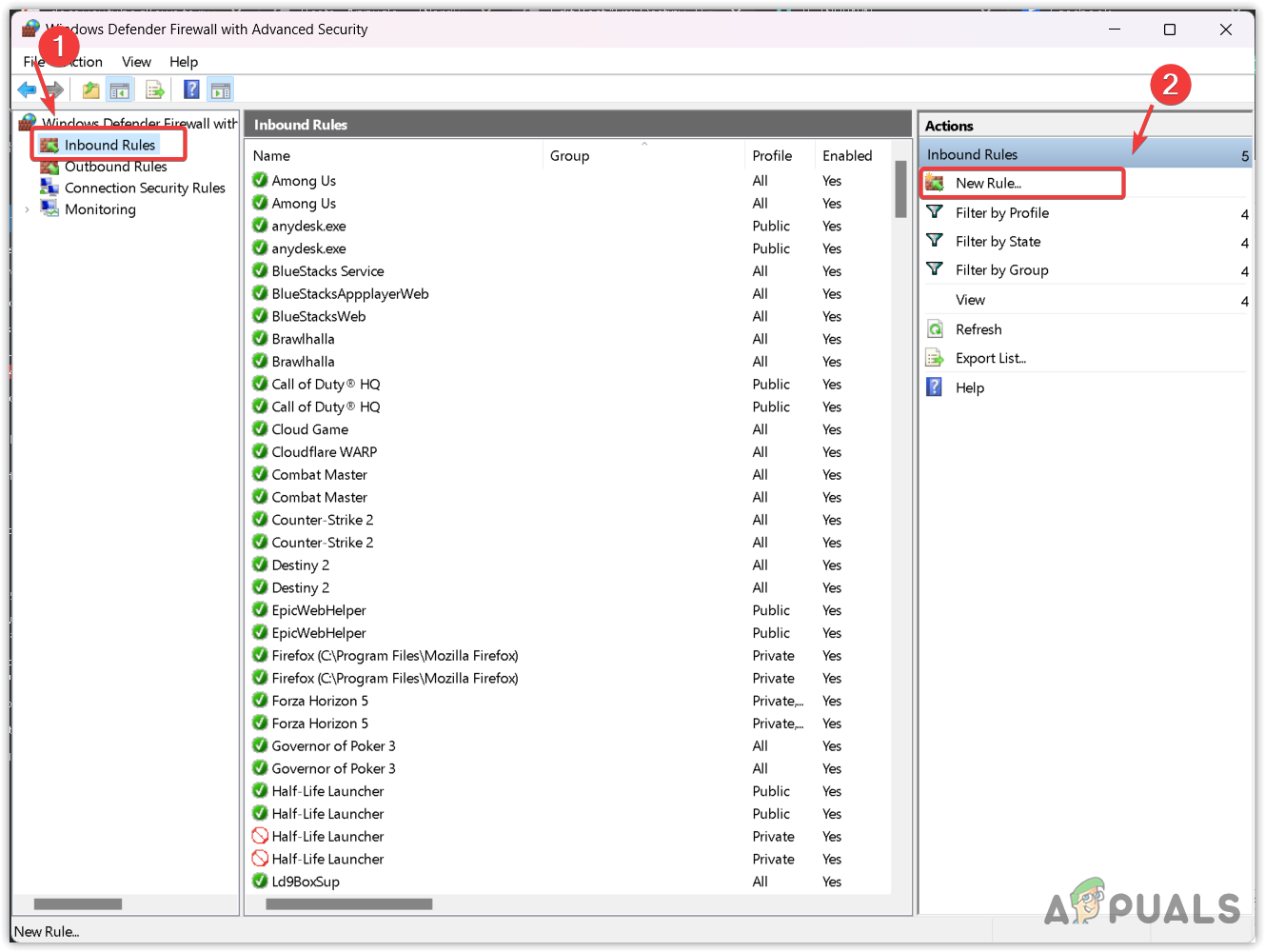This screenshot has width=1265, height=952.
Task: Click the rules list vertical scrollbar thumb
Action: click(900, 189)
